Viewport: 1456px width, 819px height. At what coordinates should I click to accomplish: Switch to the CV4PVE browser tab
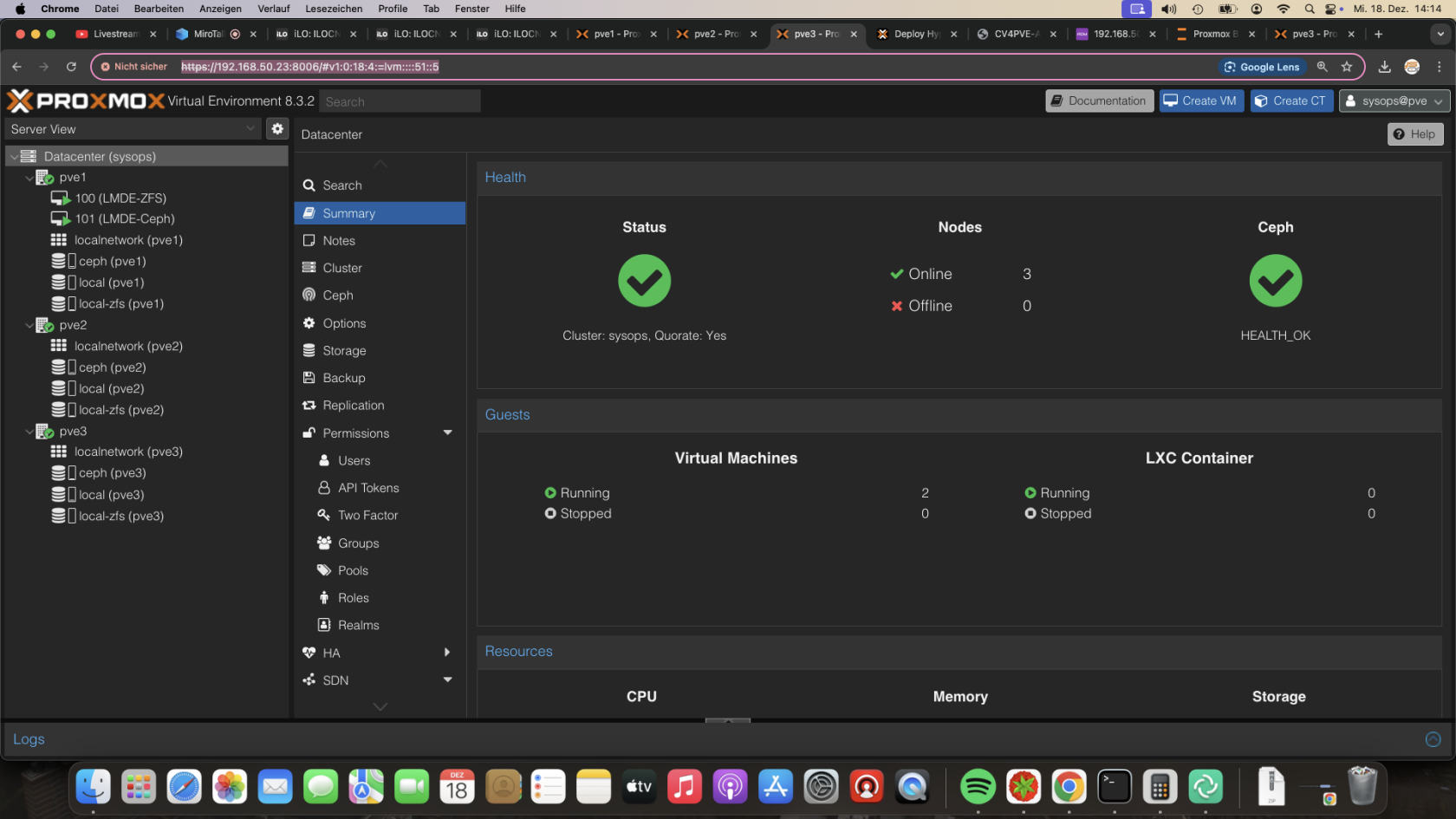point(1016,34)
